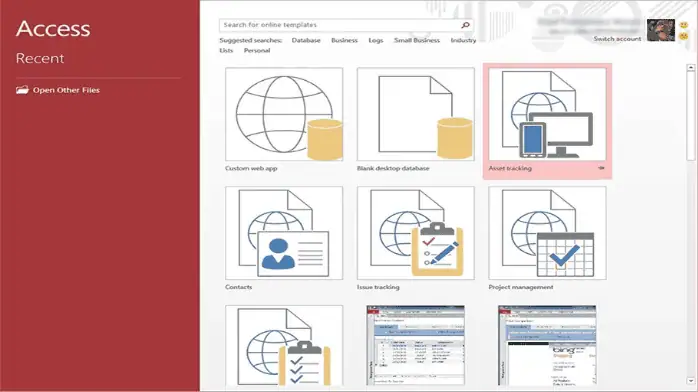Open Other Files link
The width and height of the screenshot is (698, 392).
pyautogui.click(x=66, y=90)
